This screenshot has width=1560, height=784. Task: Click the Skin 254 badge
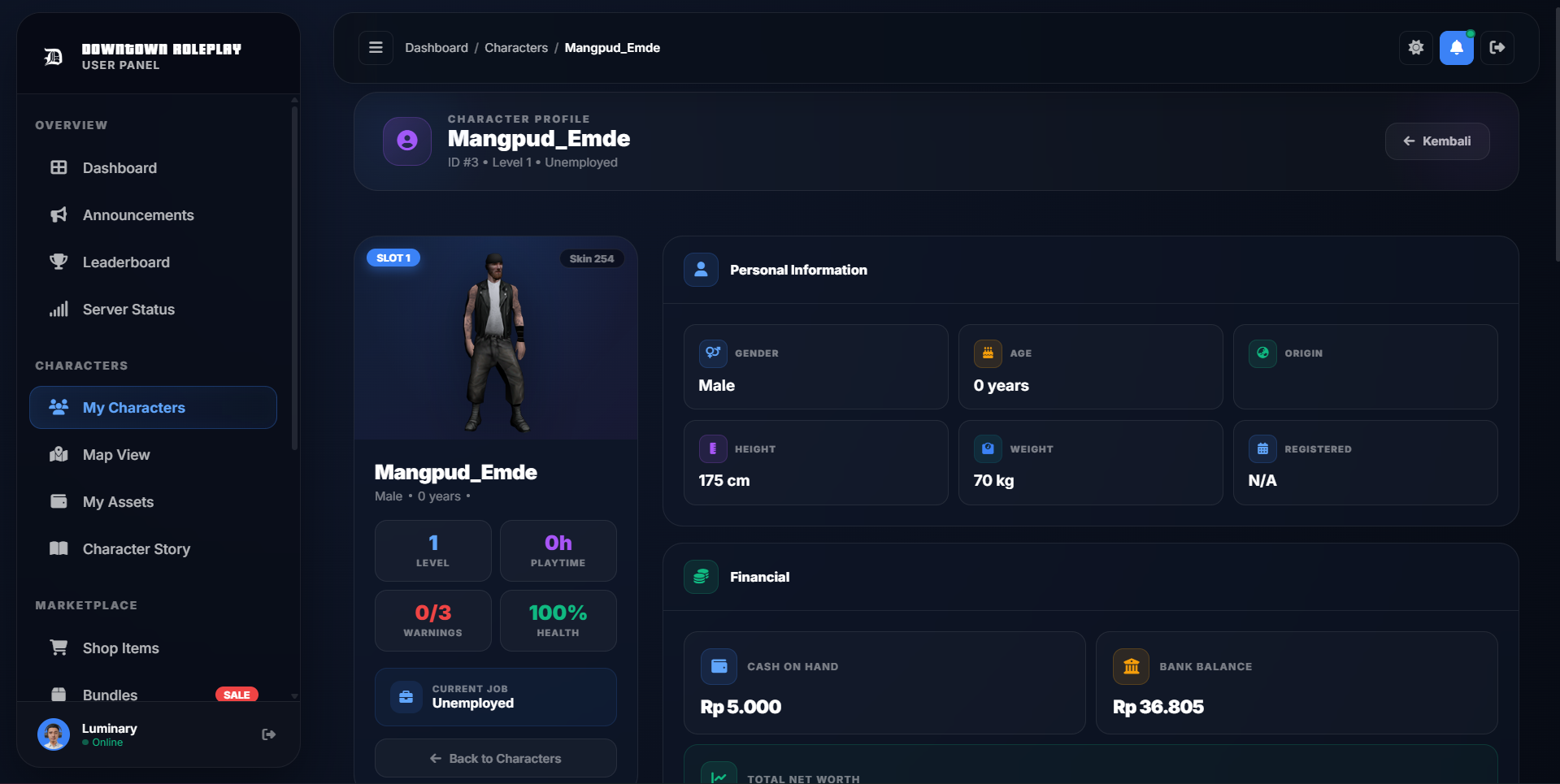tap(592, 259)
